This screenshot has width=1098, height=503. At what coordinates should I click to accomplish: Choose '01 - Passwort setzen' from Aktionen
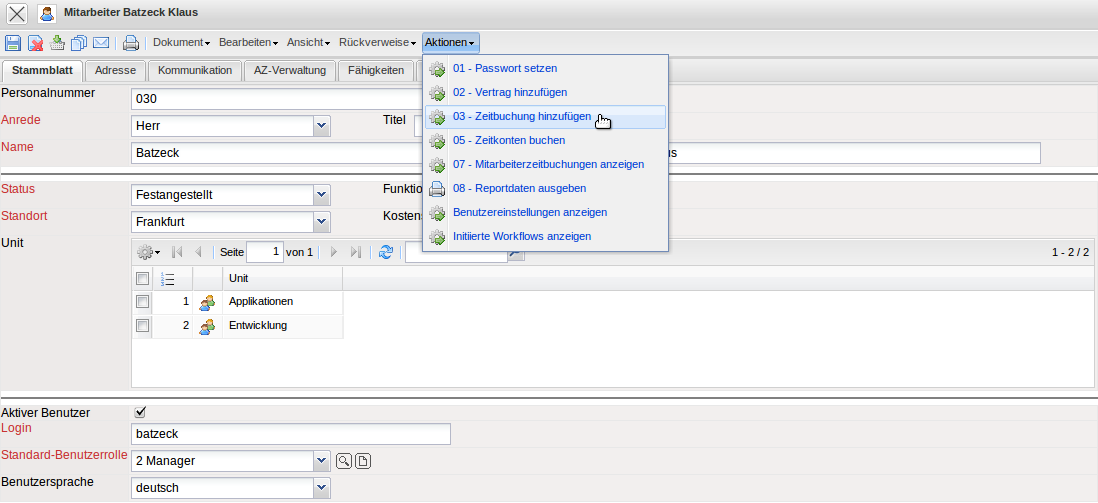pos(504,68)
